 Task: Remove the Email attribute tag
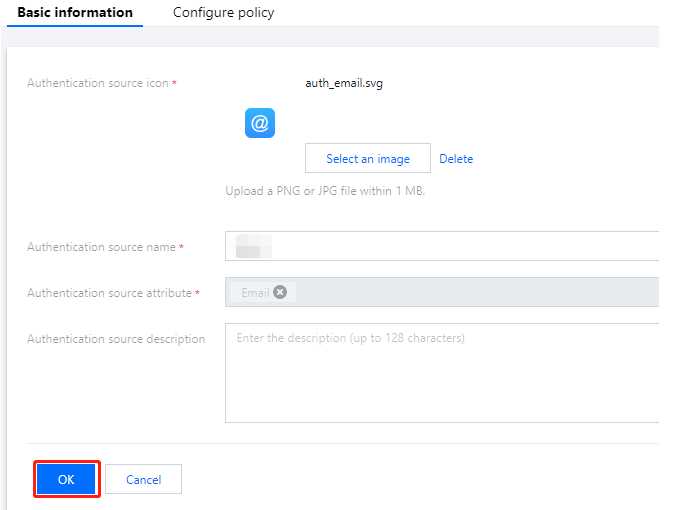tap(280, 292)
